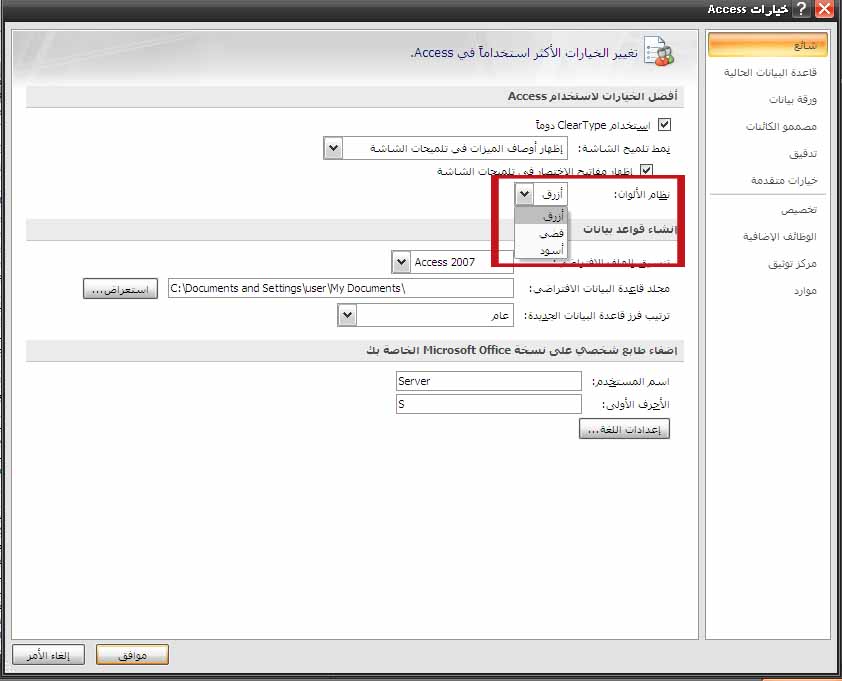Click the استعراض browse button
Viewport: 842px width, 681px height.
(120, 289)
